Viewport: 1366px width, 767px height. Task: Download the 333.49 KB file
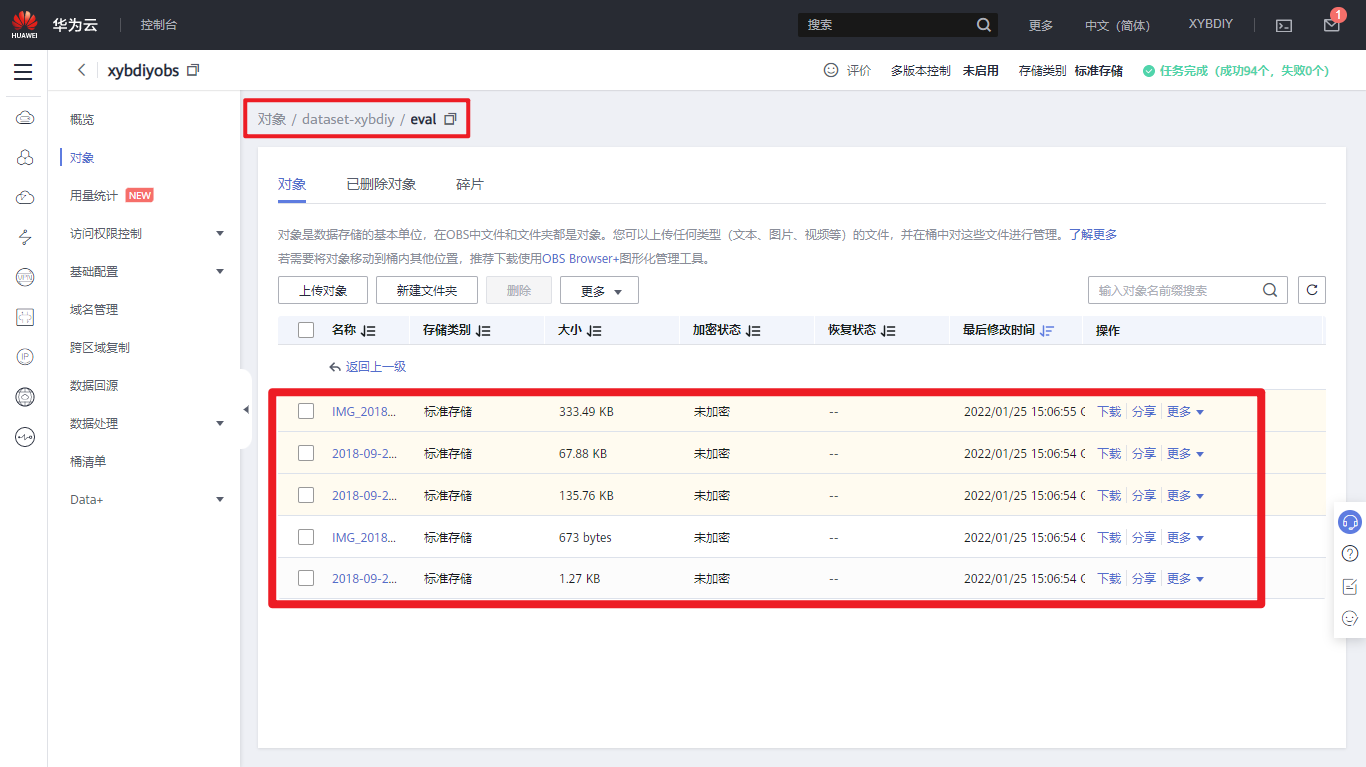coord(1109,411)
